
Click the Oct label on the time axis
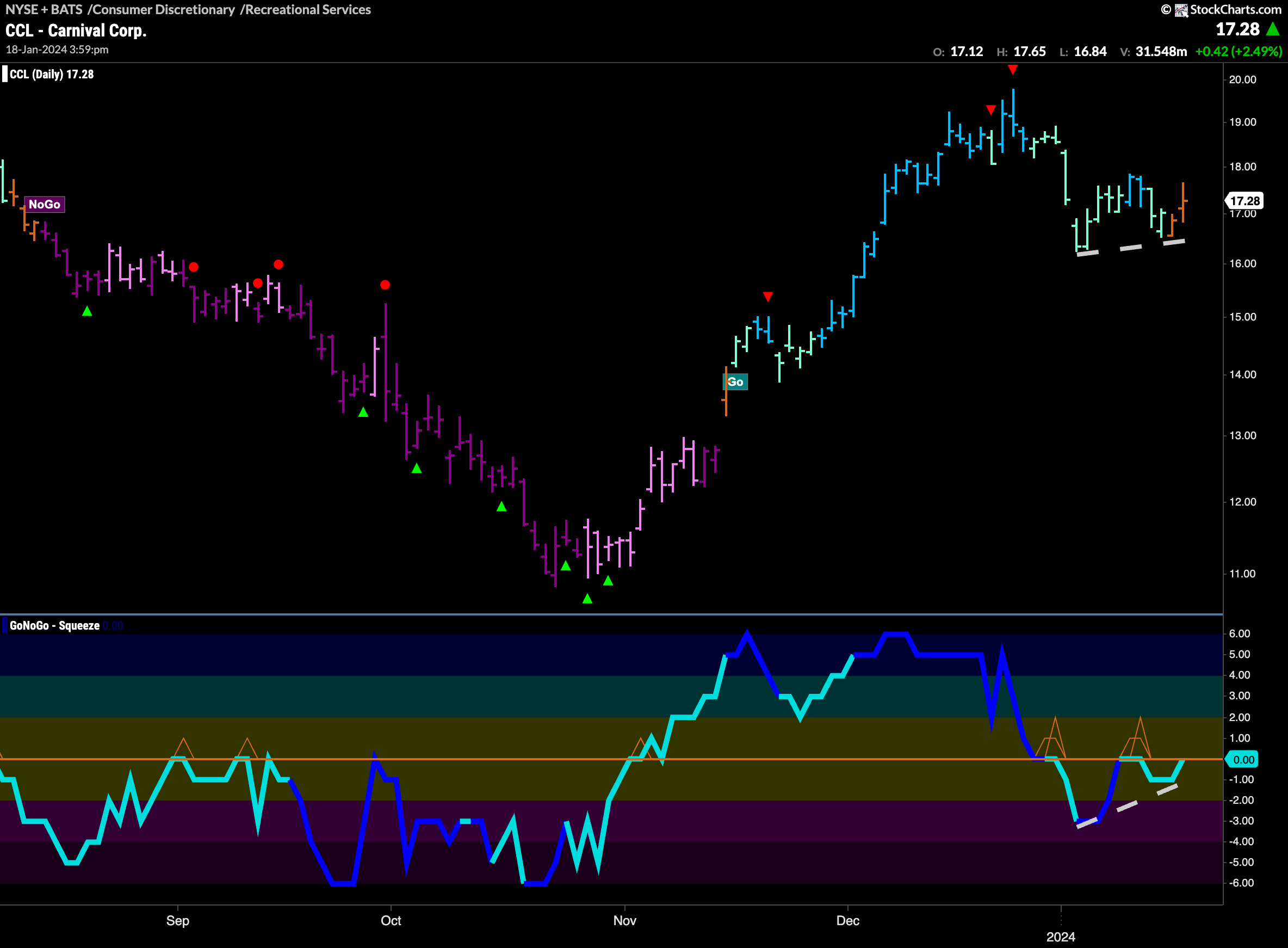[x=391, y=920]
